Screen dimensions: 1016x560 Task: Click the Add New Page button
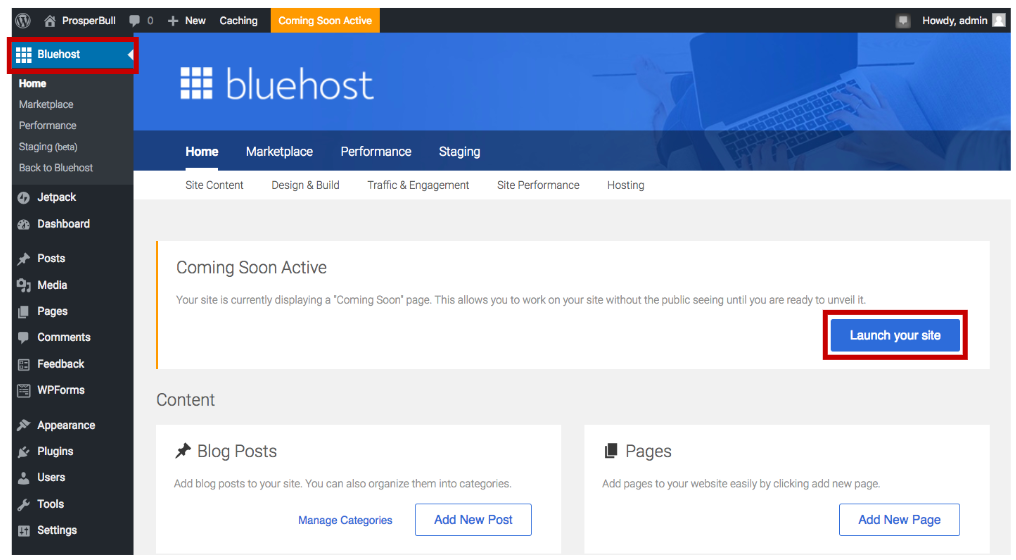pyautogui.click(x=899, y=519)
